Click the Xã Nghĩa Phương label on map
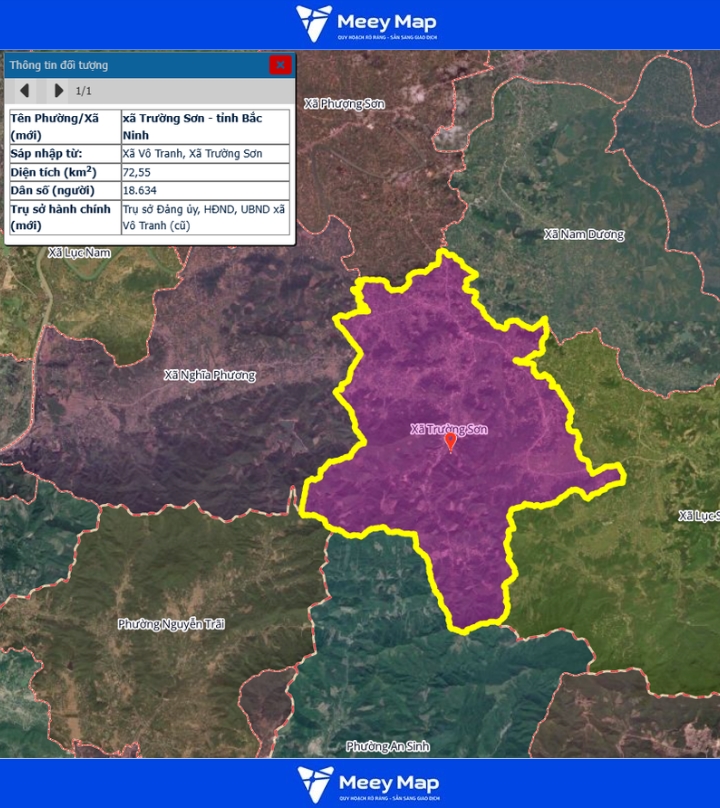This screenshot has width=720, height=808. (x=209, y=376)
